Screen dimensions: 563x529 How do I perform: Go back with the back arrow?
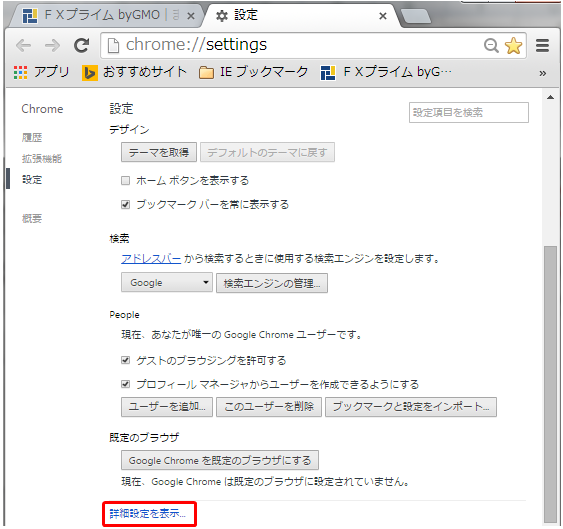coord(24,46)
